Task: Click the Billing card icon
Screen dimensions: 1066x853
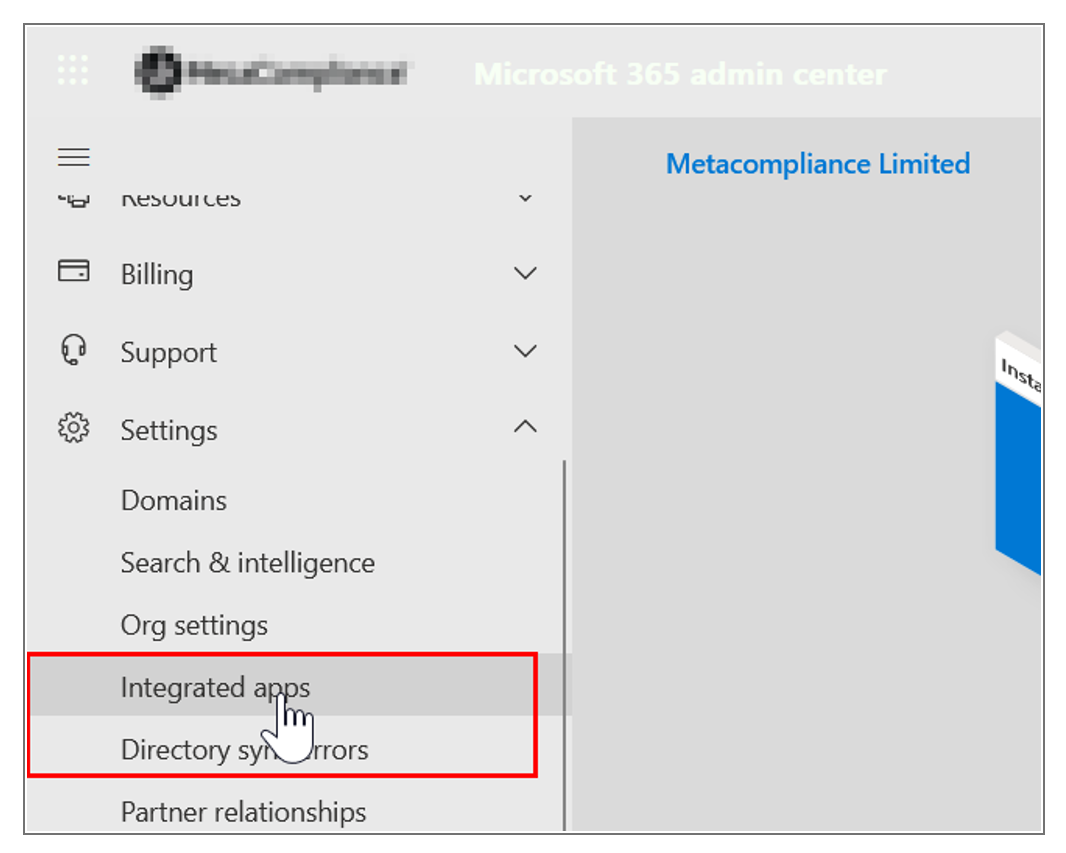Action: tap(73, 271)
